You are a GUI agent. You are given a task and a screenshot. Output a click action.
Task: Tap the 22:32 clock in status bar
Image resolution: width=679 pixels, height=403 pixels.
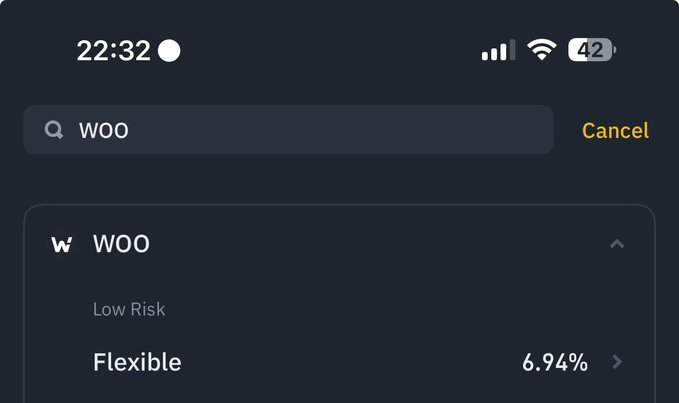[113, 50]
